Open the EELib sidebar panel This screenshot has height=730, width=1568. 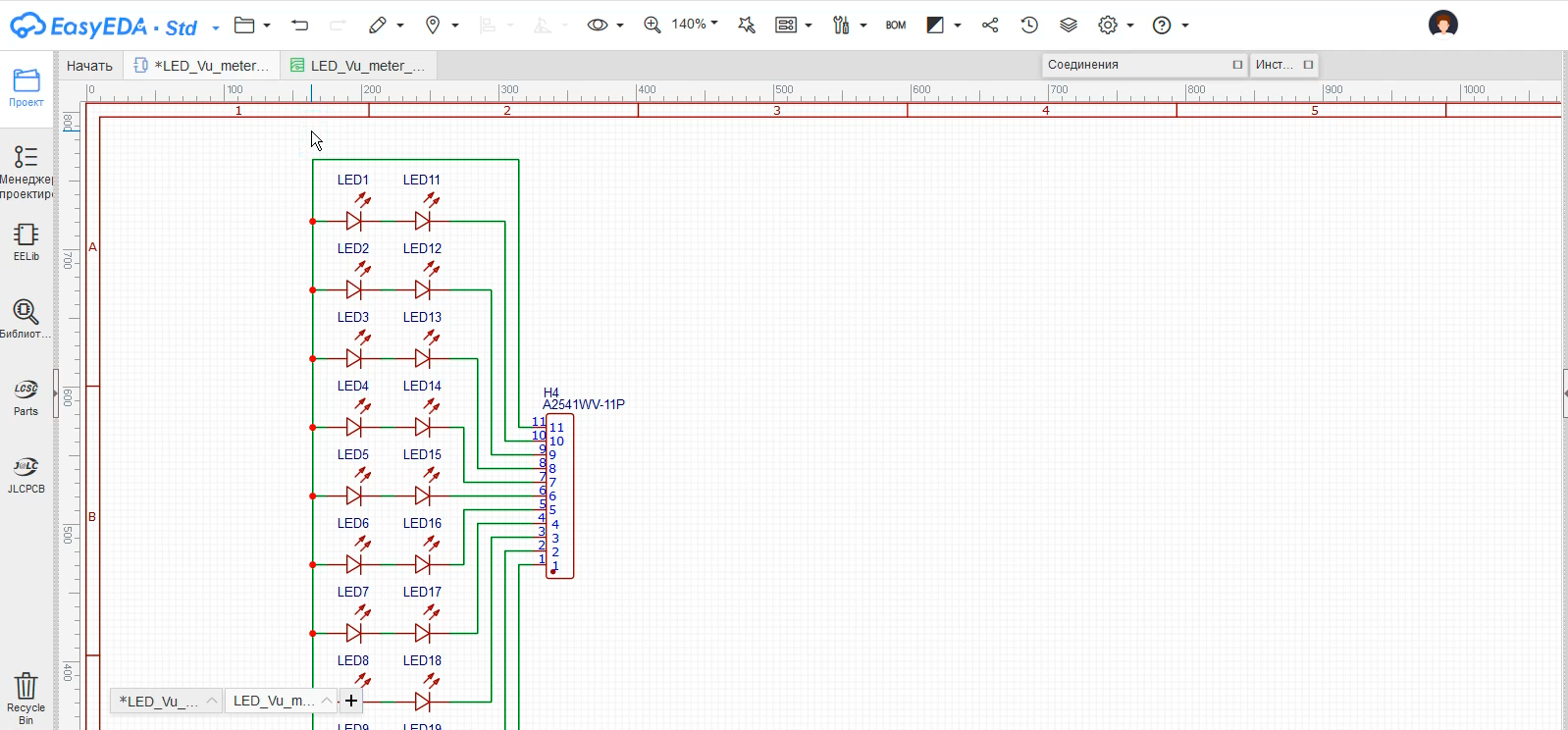click(x=26, y=242)
